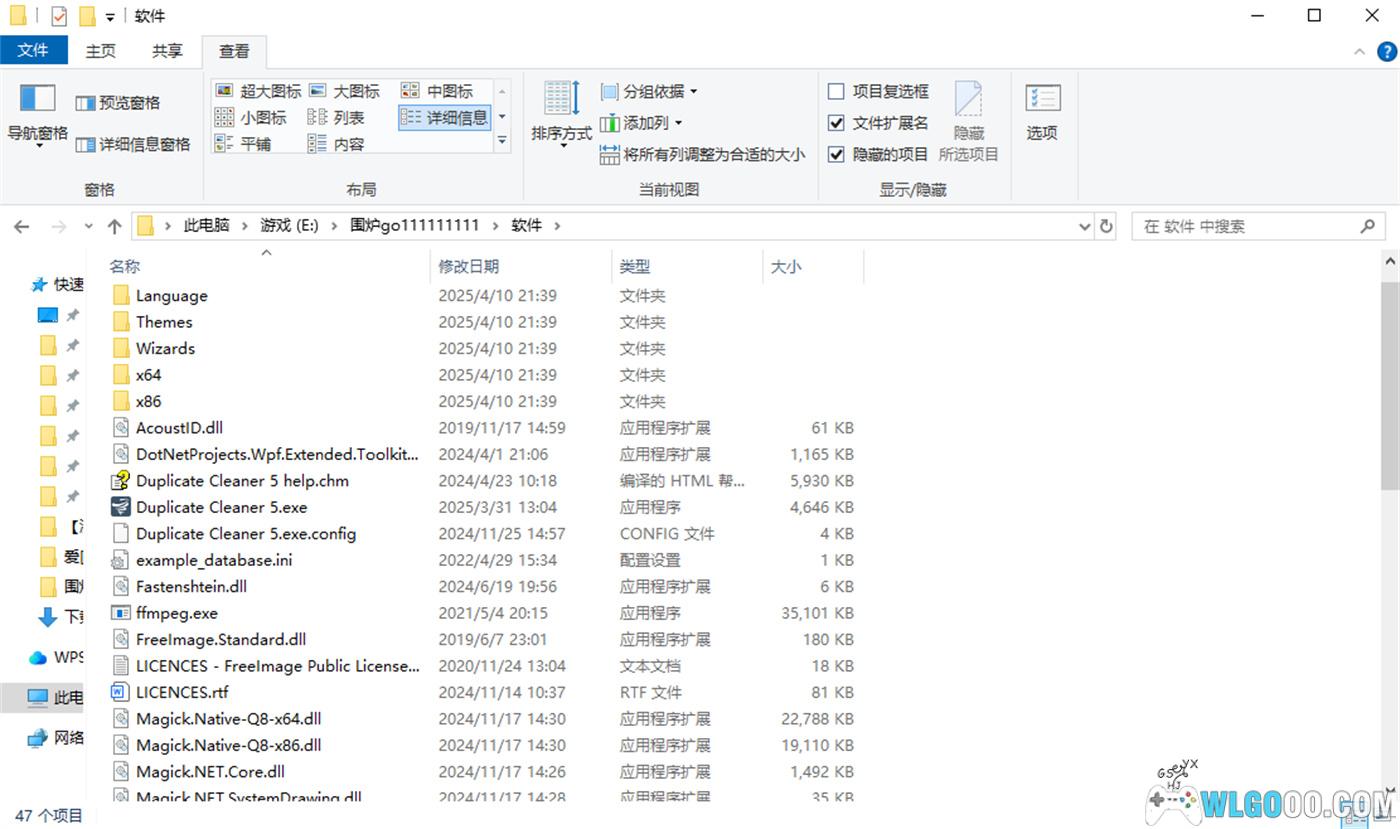Select the ffmpeg.exe file icon
The width and height of the screenshot is (1400, 829).
pos(121,613)
